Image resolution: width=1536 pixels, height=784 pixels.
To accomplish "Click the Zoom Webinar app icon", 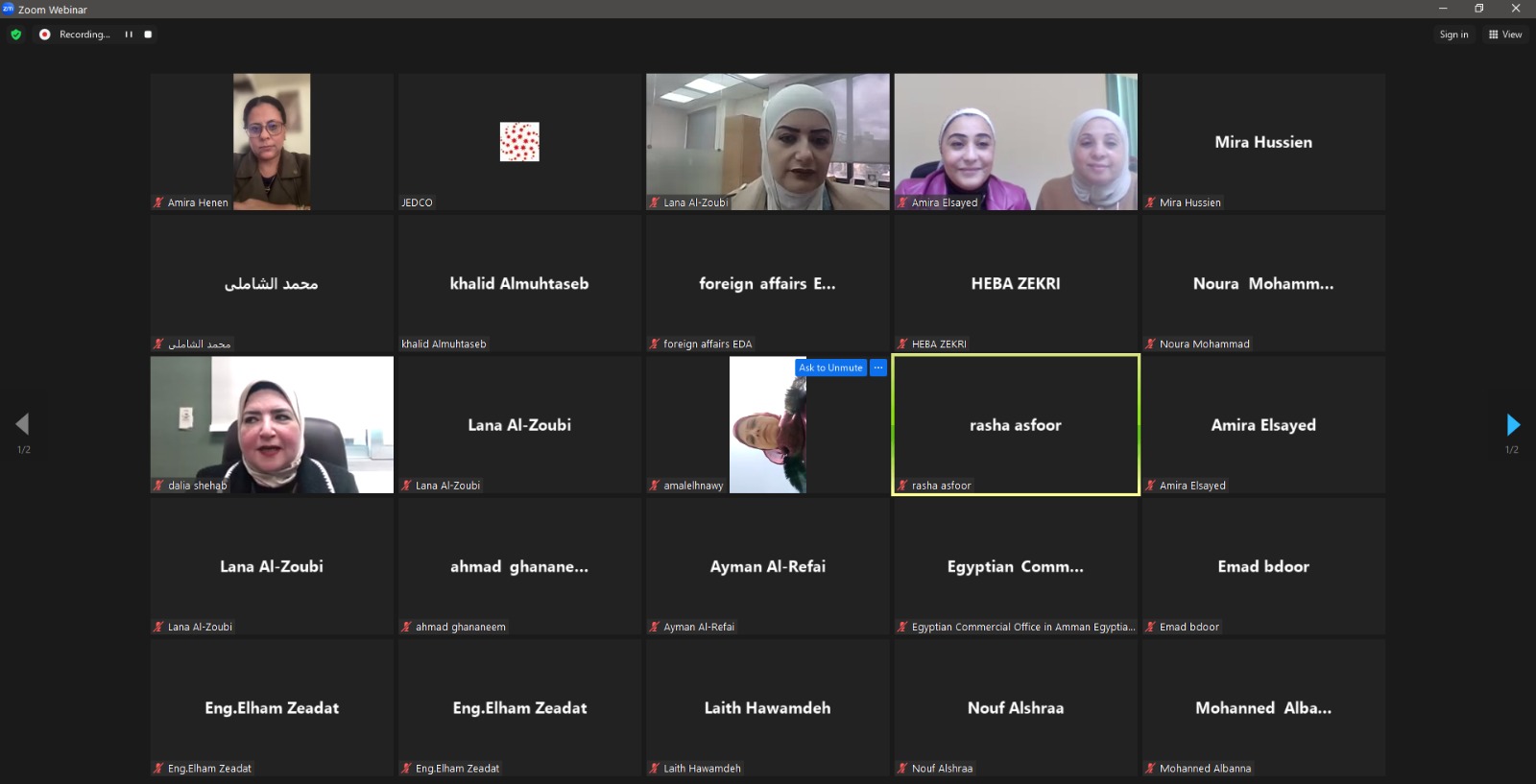I will [x=9, y=9].
